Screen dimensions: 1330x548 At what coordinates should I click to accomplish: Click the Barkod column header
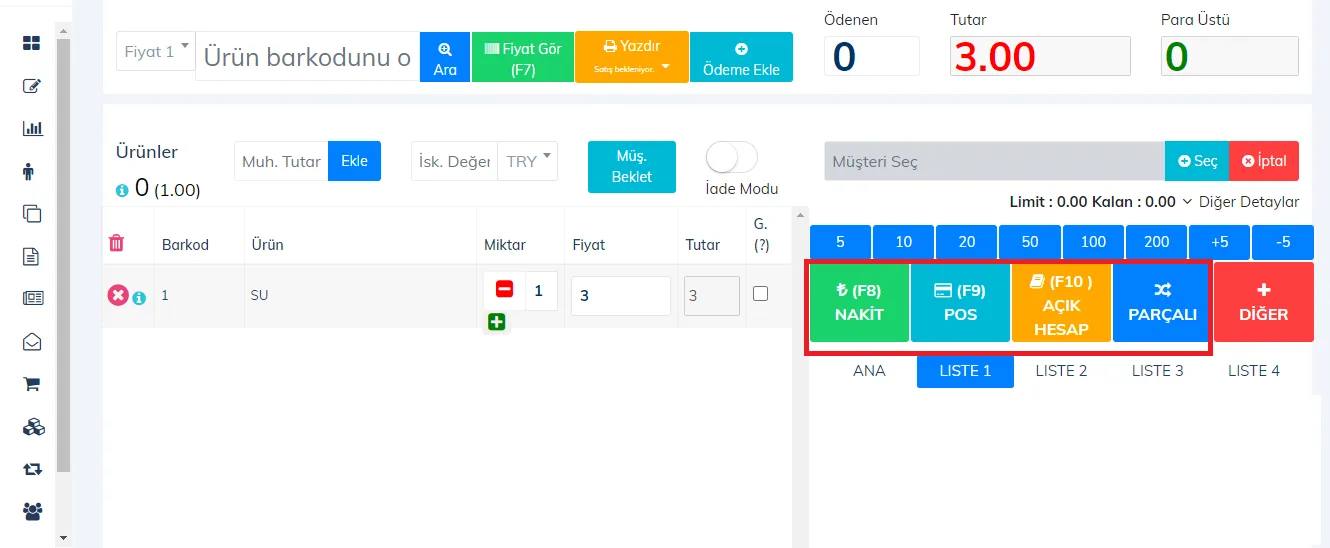185,244
